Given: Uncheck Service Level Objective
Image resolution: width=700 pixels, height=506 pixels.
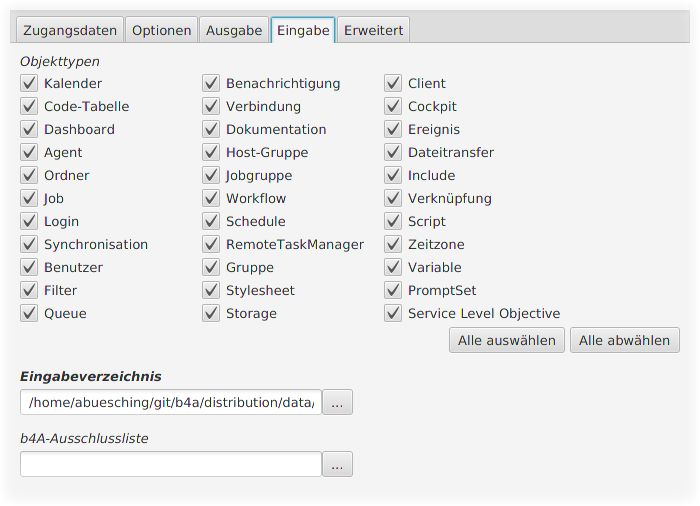Looking at the screenshot, I should point(393,314).
